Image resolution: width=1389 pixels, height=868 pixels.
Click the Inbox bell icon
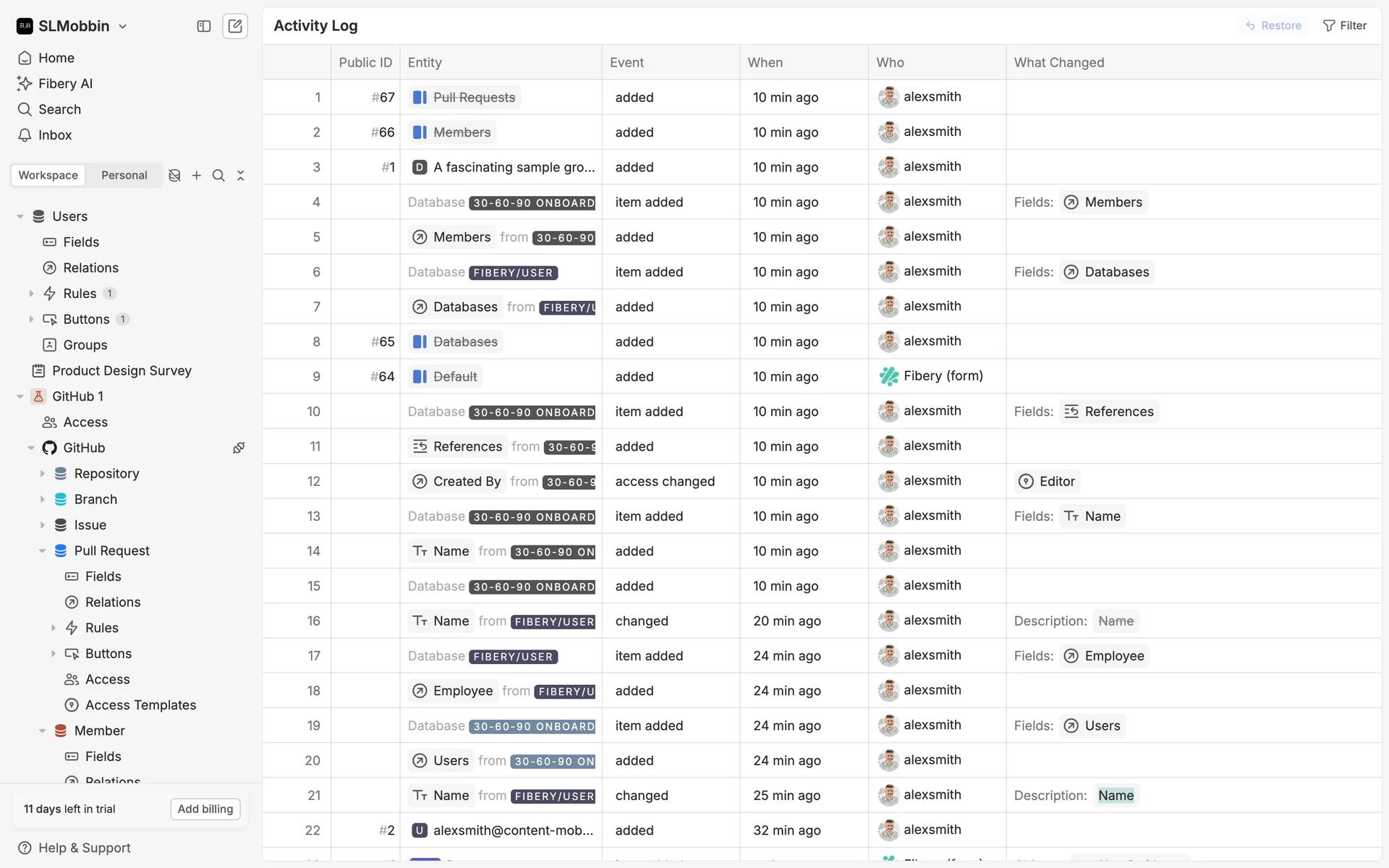(25, 135)
